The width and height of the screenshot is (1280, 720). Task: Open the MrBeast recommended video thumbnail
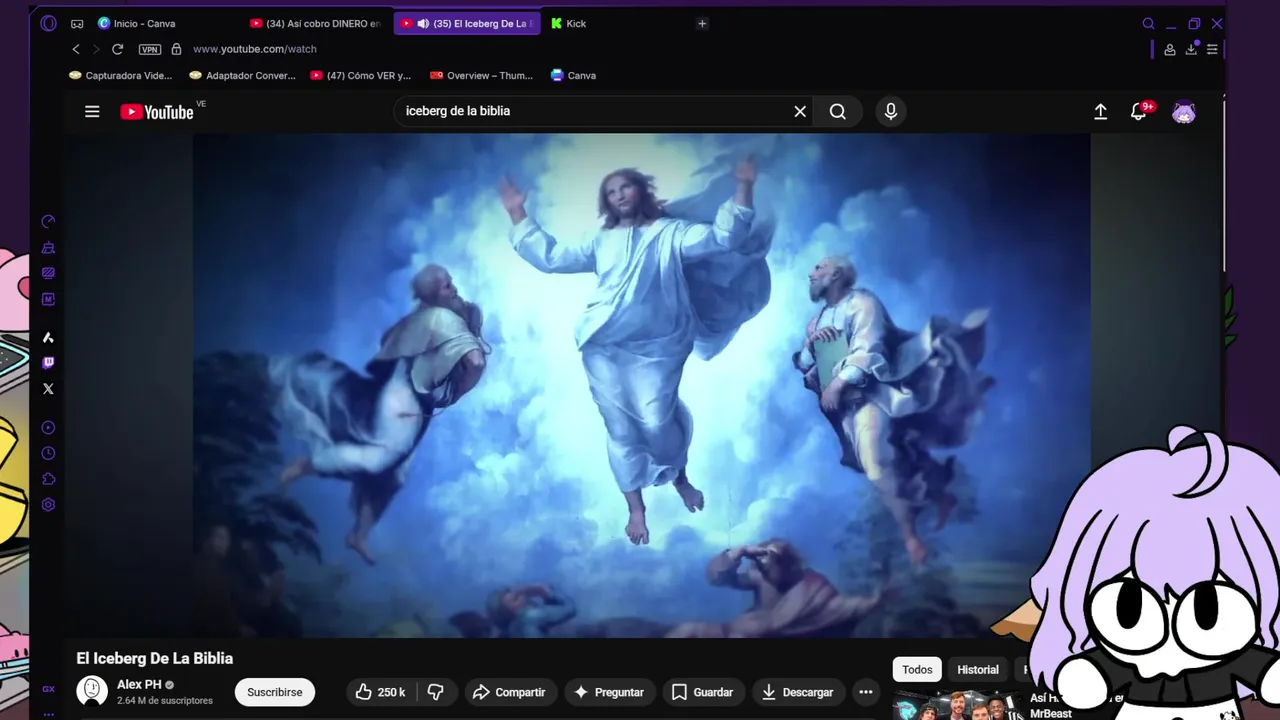(x=958, y=706)
